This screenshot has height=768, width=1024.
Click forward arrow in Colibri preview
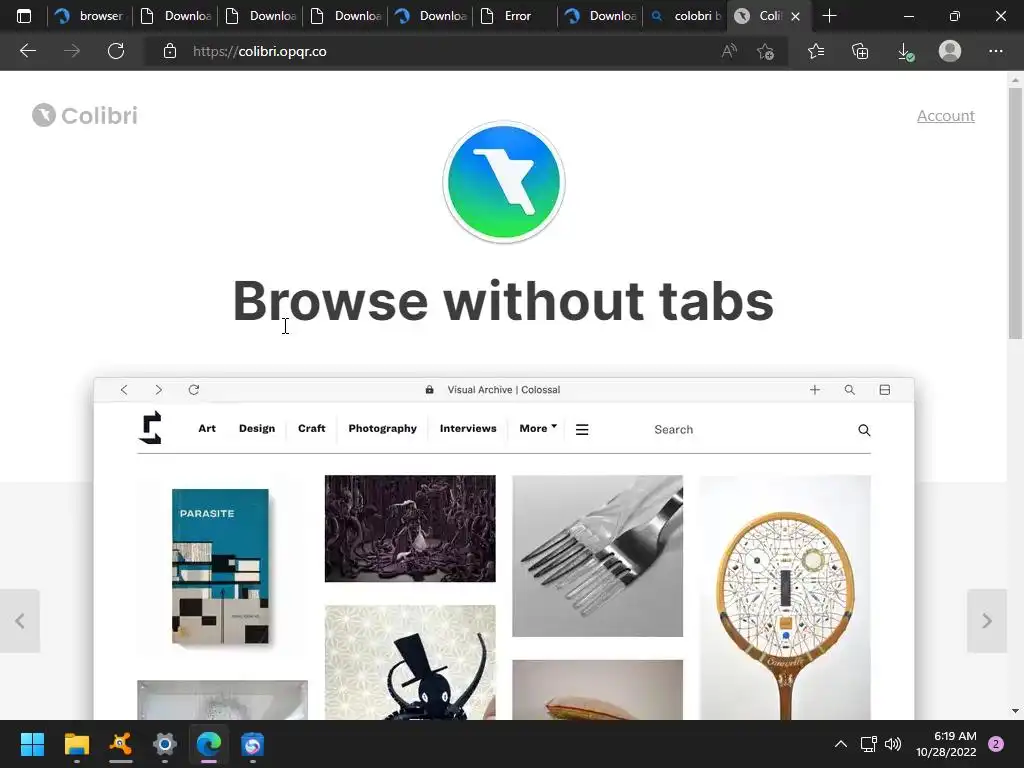[158, 390]
